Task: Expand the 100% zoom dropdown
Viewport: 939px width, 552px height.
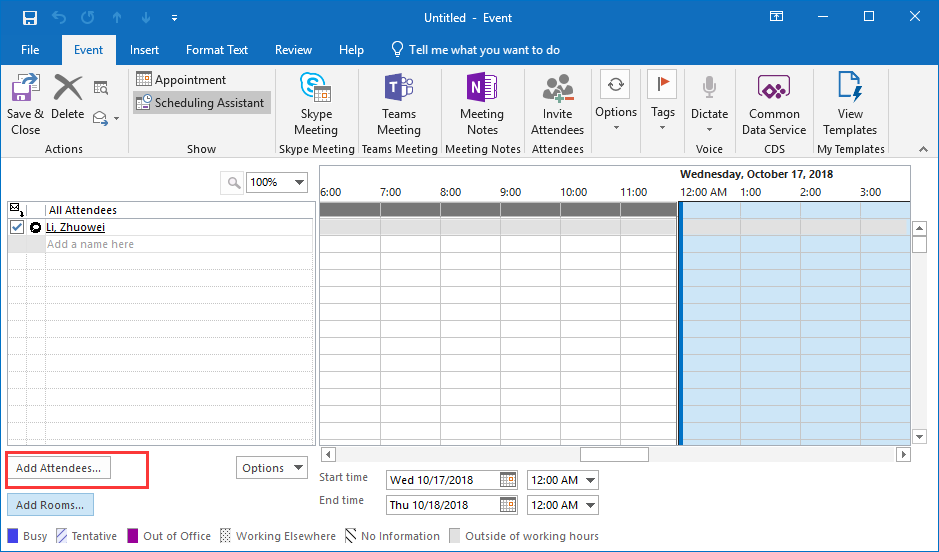Action: tap(298, 182)
